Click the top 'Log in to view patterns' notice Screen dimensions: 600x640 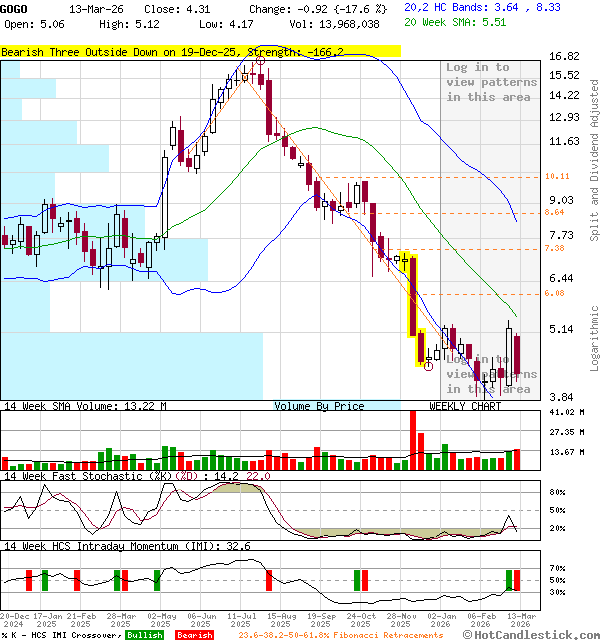[491, 82]
